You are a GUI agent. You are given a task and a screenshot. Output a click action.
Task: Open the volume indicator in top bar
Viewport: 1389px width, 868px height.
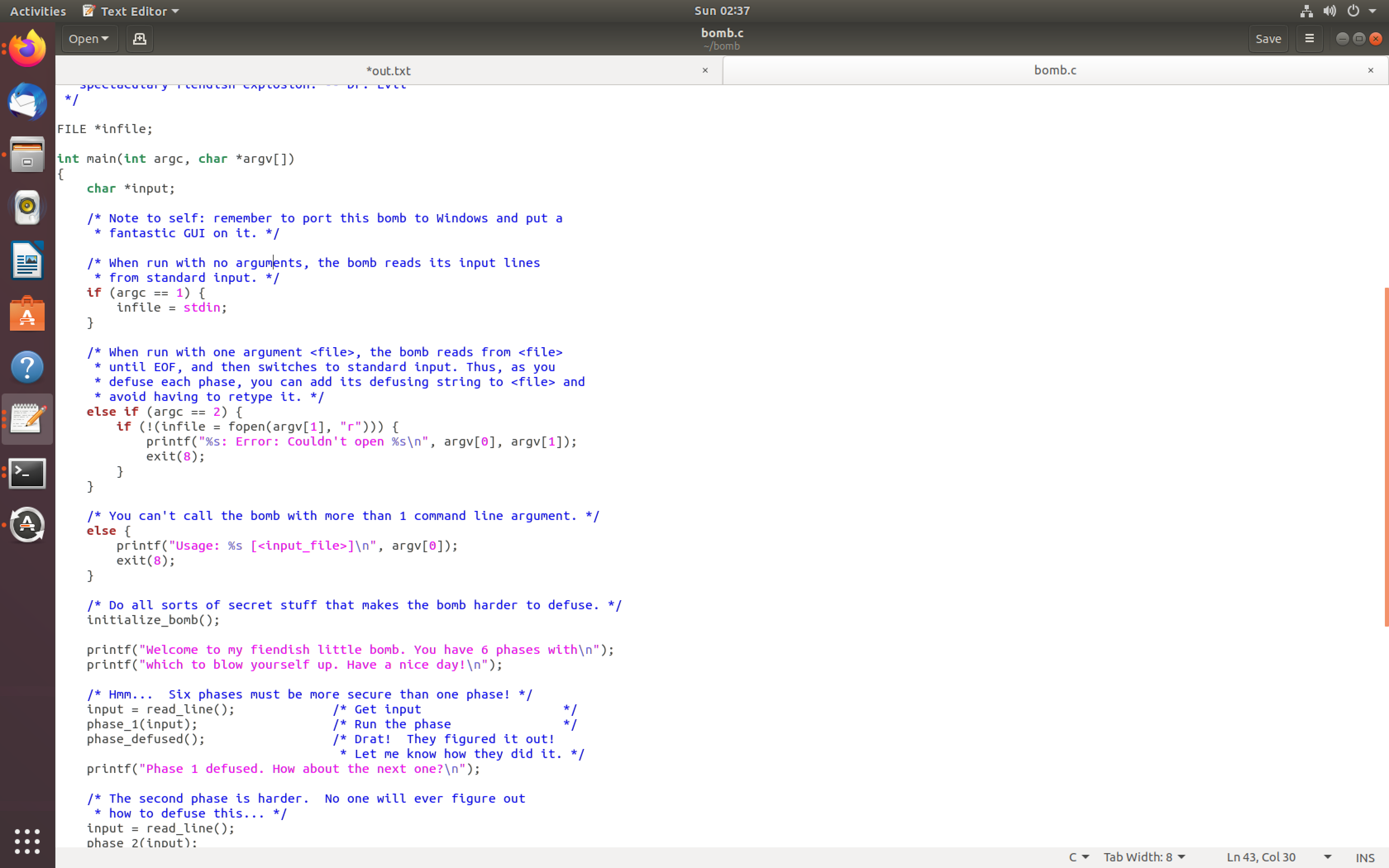click(x=1329, y=11)
